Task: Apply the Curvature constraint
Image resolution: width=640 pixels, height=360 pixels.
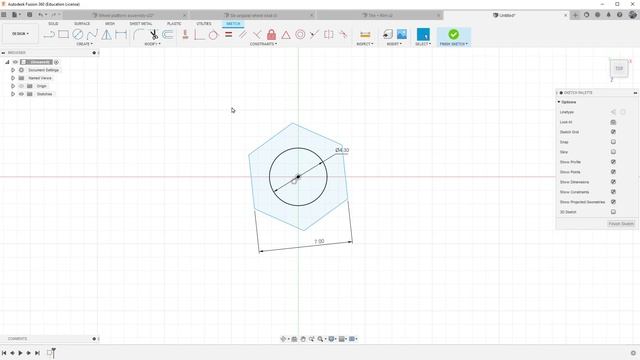Action: pos(343,34)
